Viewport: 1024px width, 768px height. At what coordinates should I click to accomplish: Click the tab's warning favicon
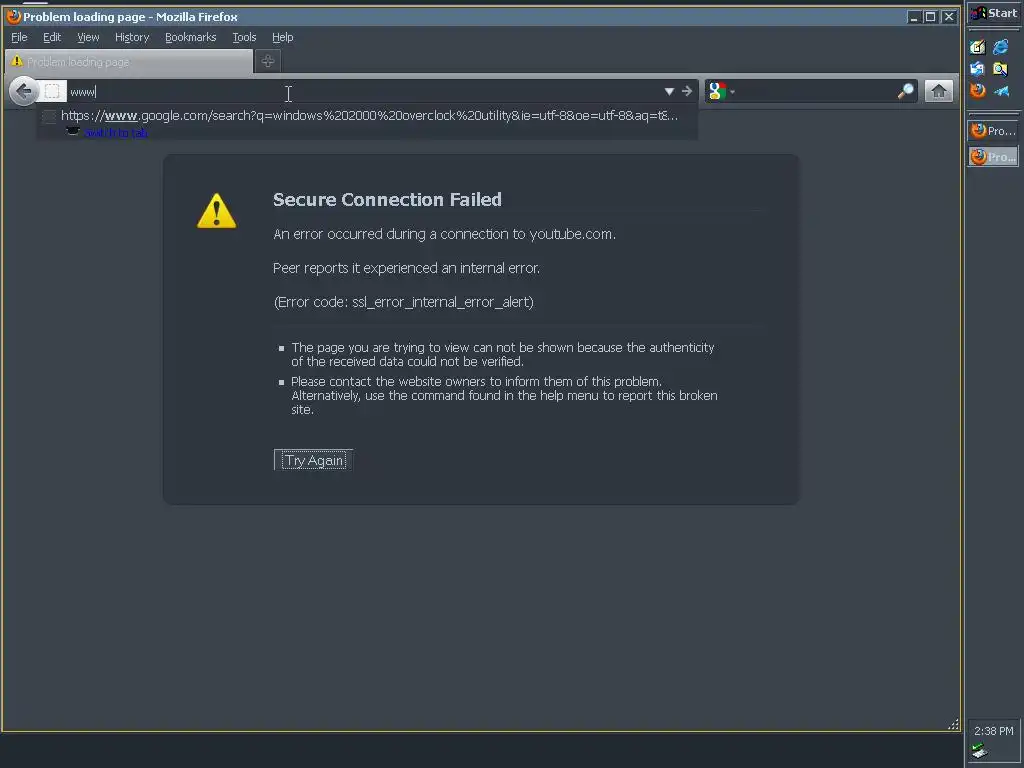(x=17, y=61)
